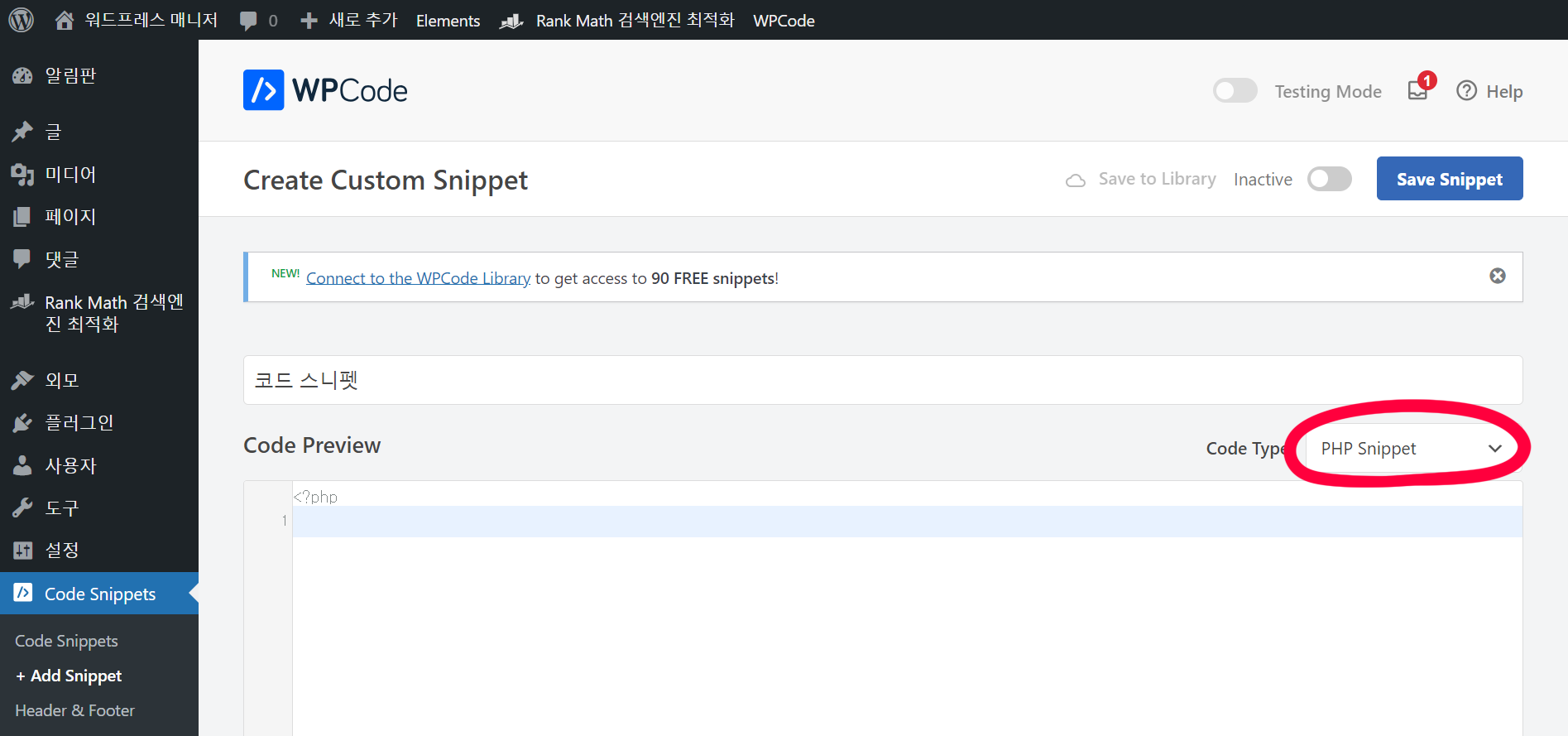Viewport: 1568px width, 736px height.
Task: Open 사용자 menu item
Action: (70, 465)
